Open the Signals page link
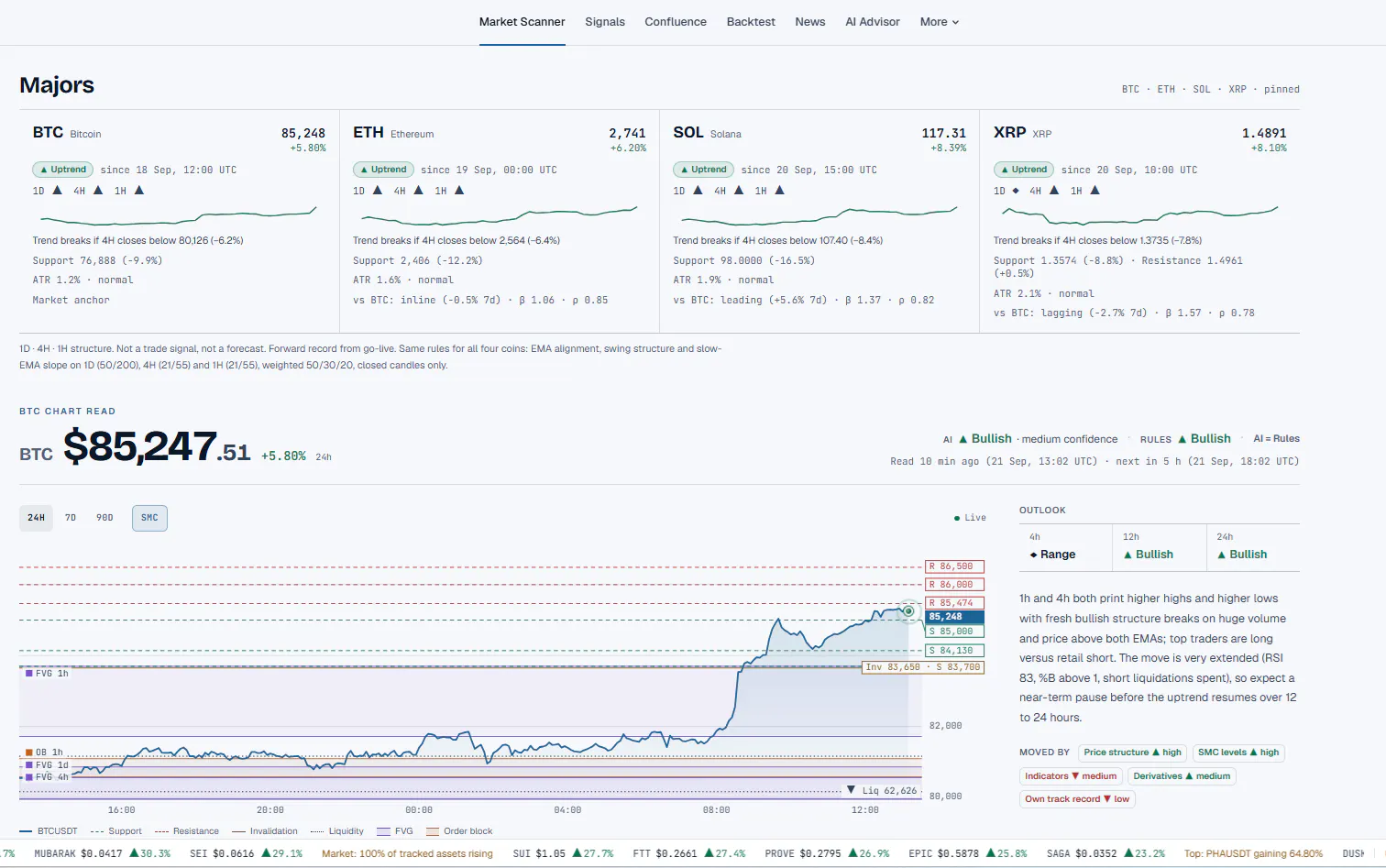The width and height of the screenshot is (1386, 868). (605, 22)
